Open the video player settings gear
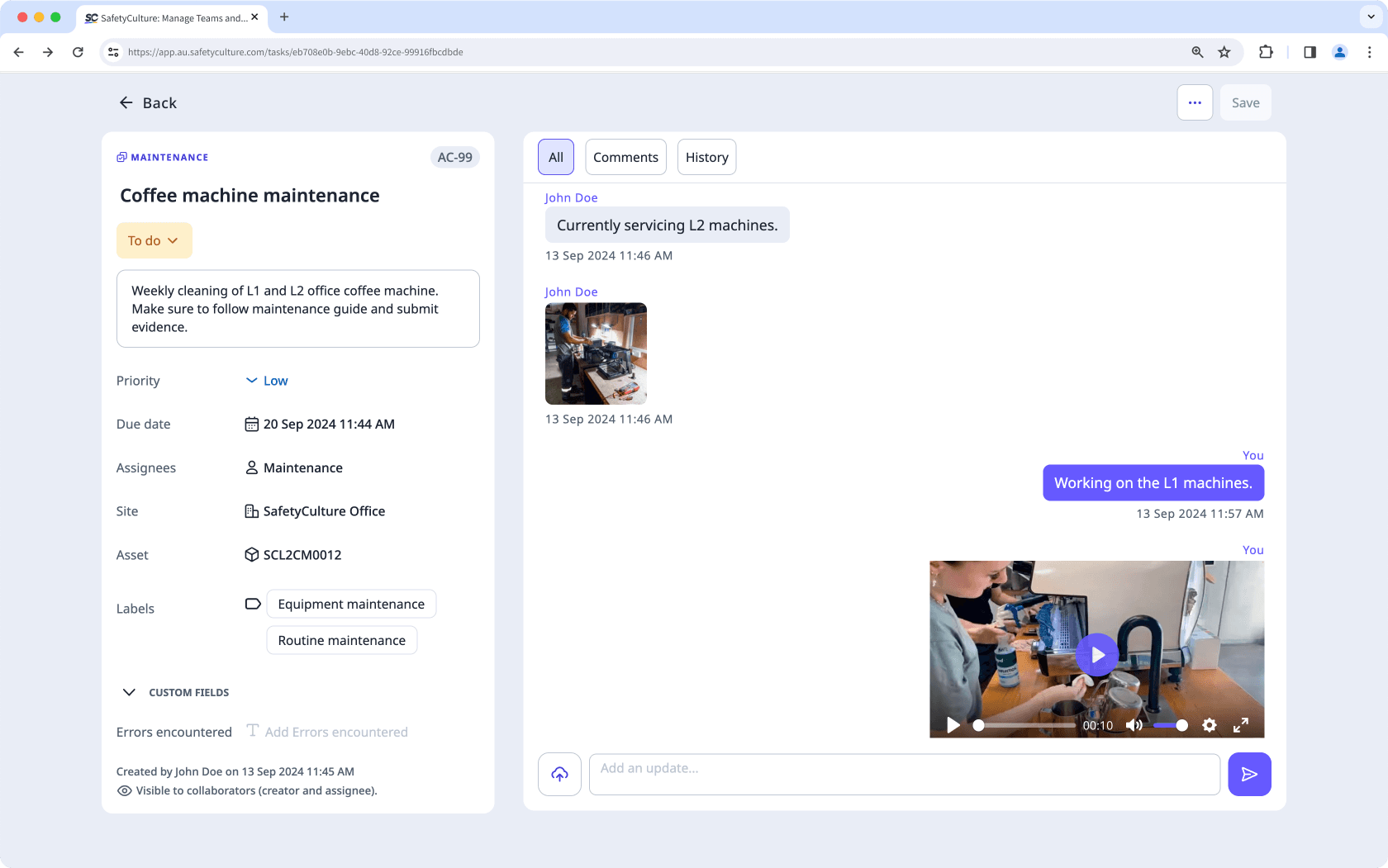1388x868 pixels. click(1209, 725)
